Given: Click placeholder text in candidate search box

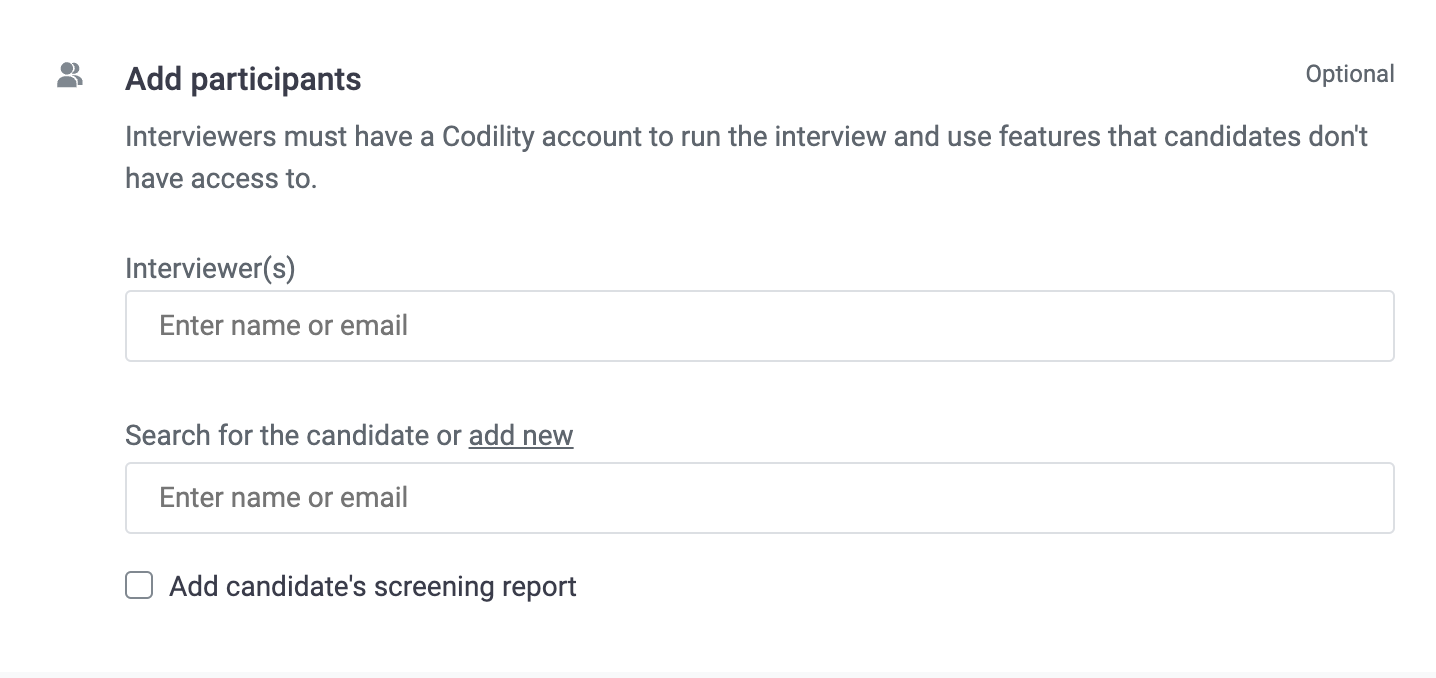Looking at the screenshot, I should coord(283,498).
